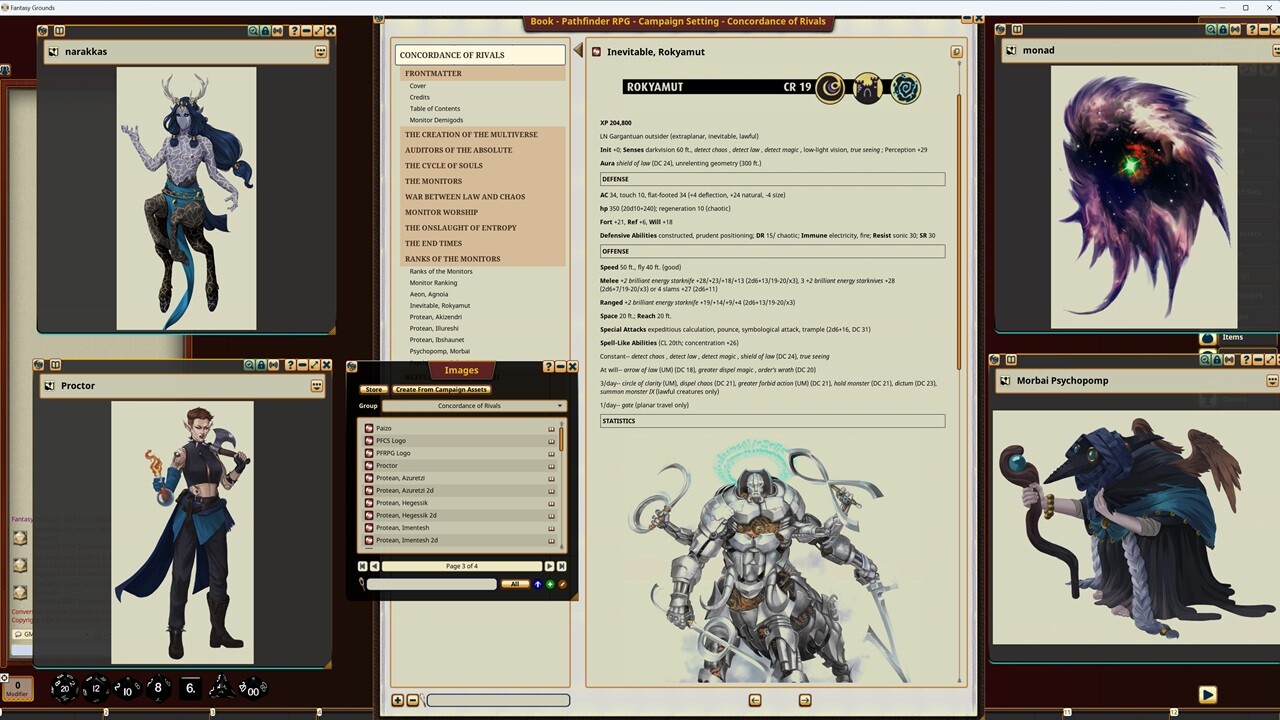The height and width of the screenshot is (720, 1280).
Task: Toggle the padlock icon on the narakkas window
Action: pyautogui.click(x=264, y=30)
